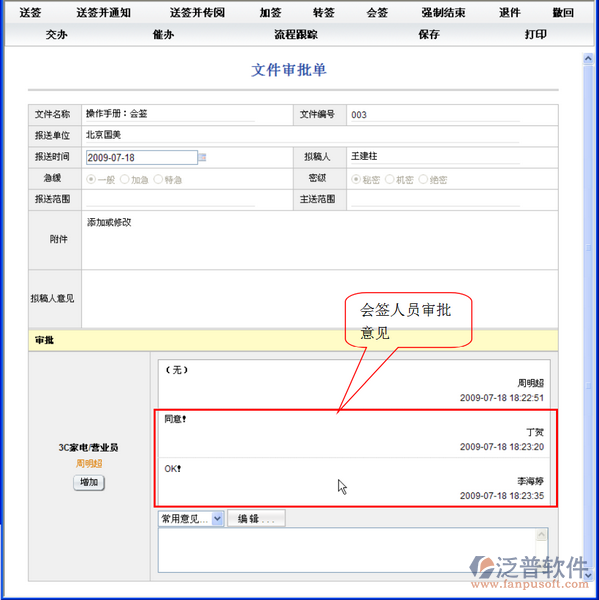Open the 会签 menu action
Image resolution: width=599 pixels, height=600 pixels.
coord(377,13)
